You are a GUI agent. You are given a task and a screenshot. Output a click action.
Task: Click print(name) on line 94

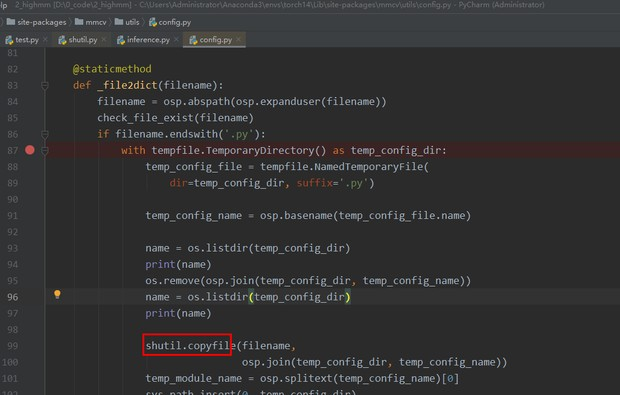(178, 265)
